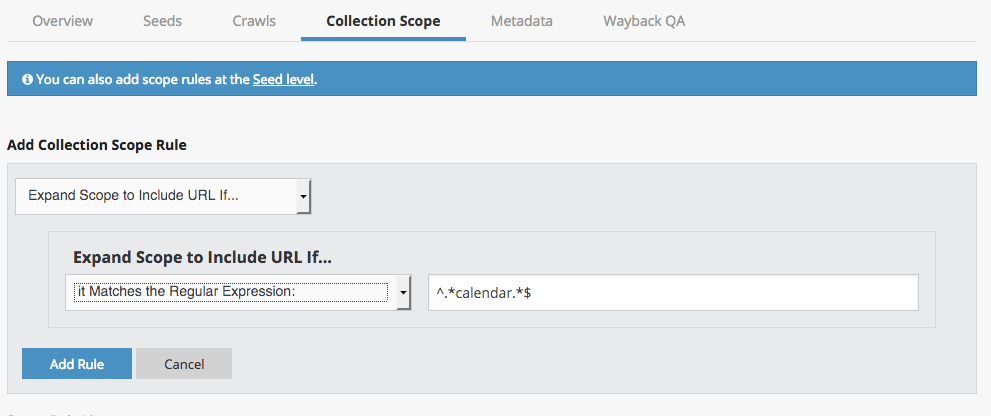Click the bold Expand Scope heading
Viewport: 991px width, 416px height.
[x=202, y=257]
